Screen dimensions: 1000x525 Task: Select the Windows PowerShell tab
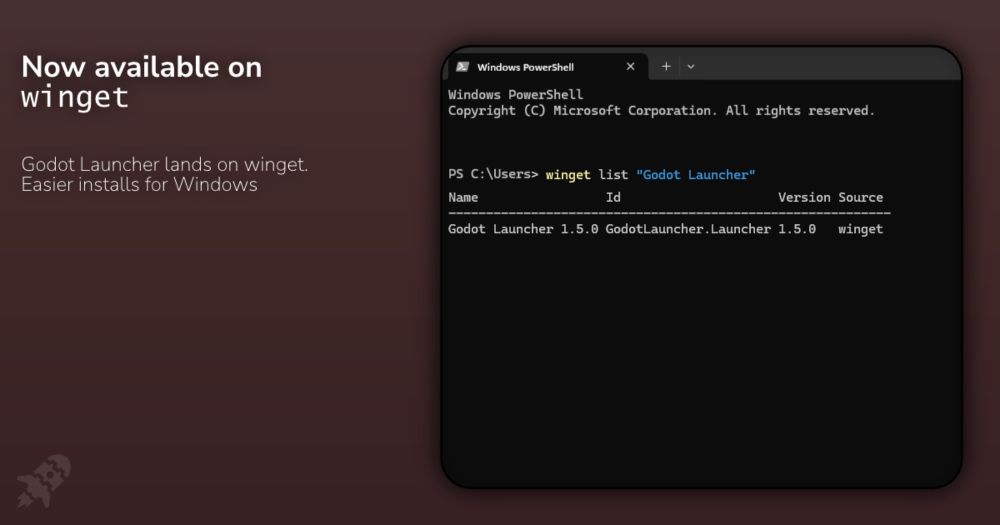point(548,67)
